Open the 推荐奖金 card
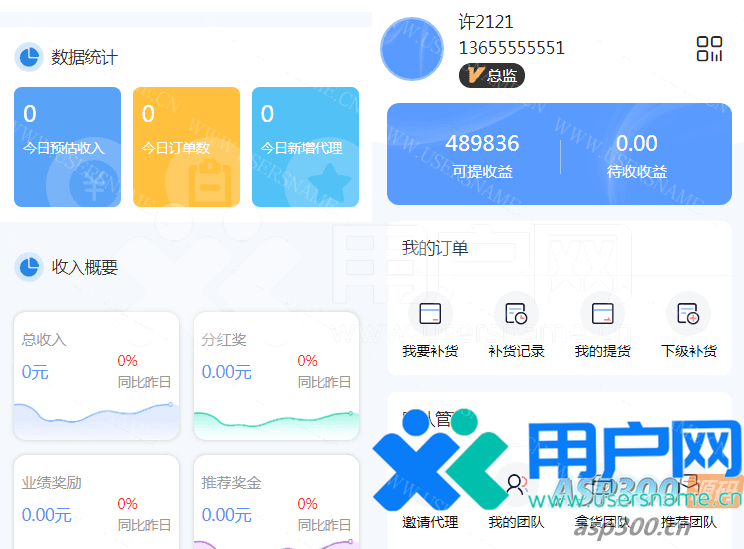The image size is (744, 549). [277, 502]
